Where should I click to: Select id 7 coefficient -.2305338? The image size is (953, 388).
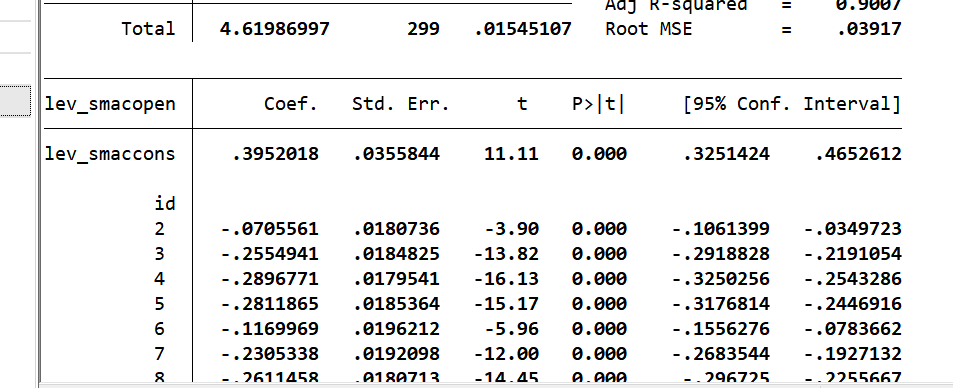(270, 353)
